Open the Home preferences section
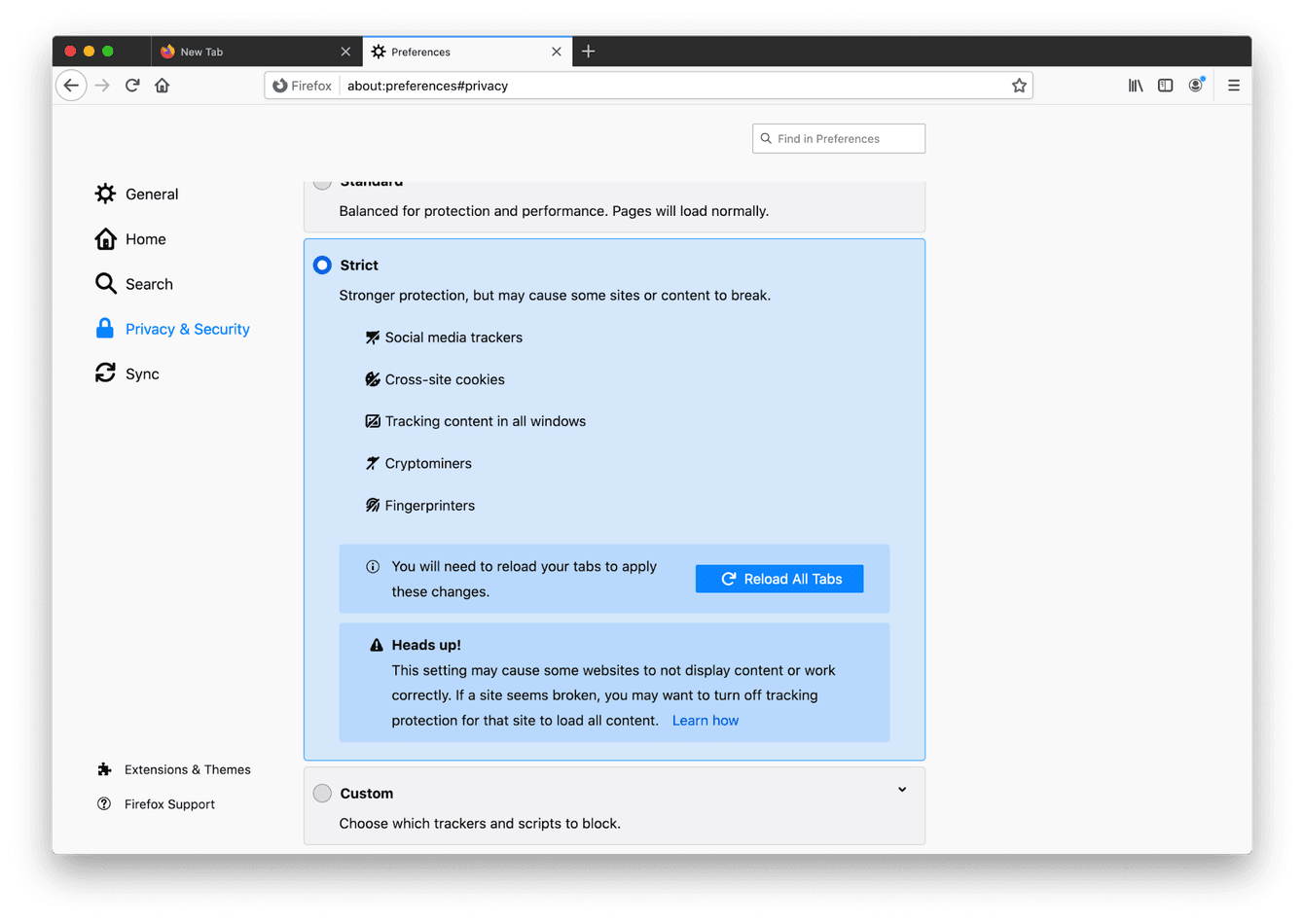This screenshot has height=924, width=1304. [146, 238]
